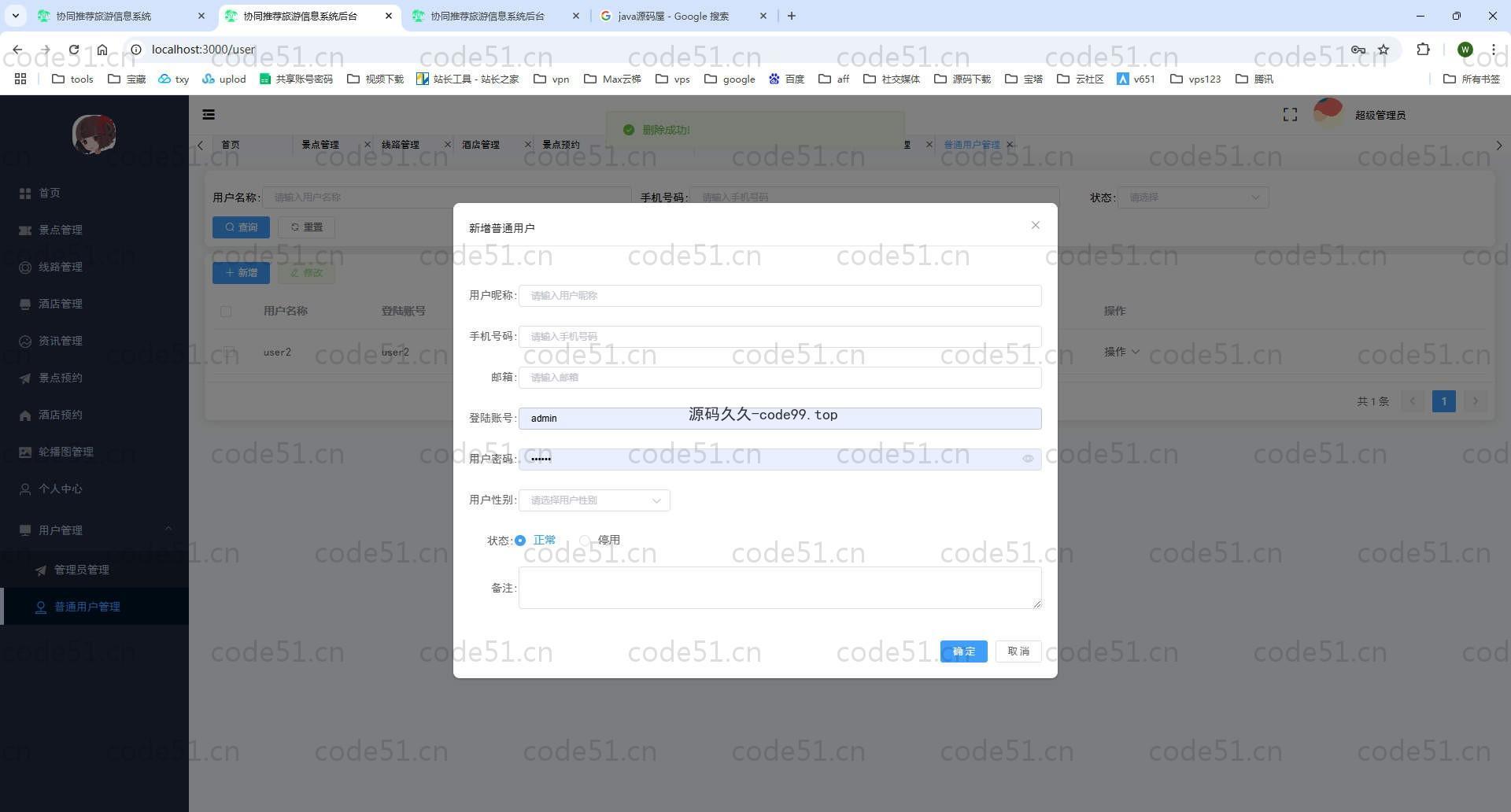1511x812 pixels.
Task: Click the 重置 reset button
Action: coord(306,227)
